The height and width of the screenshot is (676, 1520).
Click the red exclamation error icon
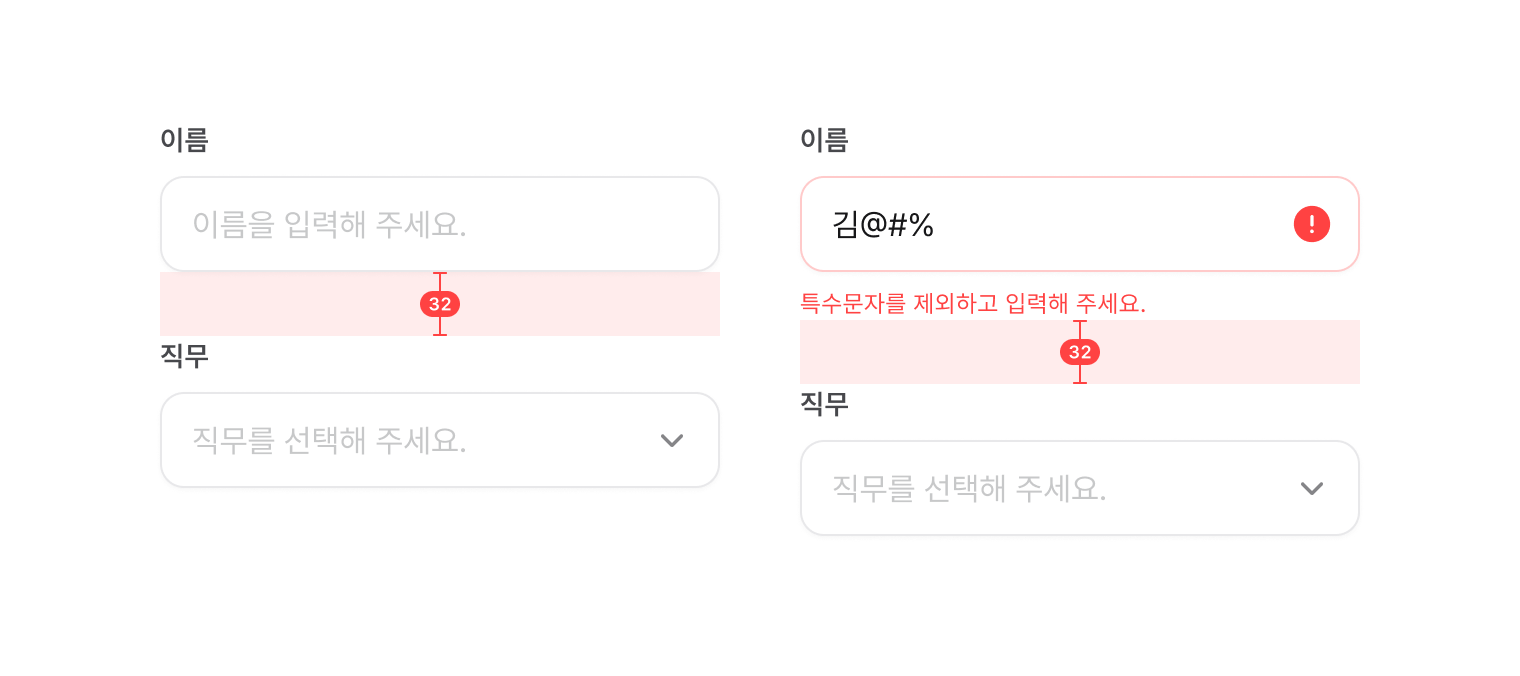click(1311, 224)
